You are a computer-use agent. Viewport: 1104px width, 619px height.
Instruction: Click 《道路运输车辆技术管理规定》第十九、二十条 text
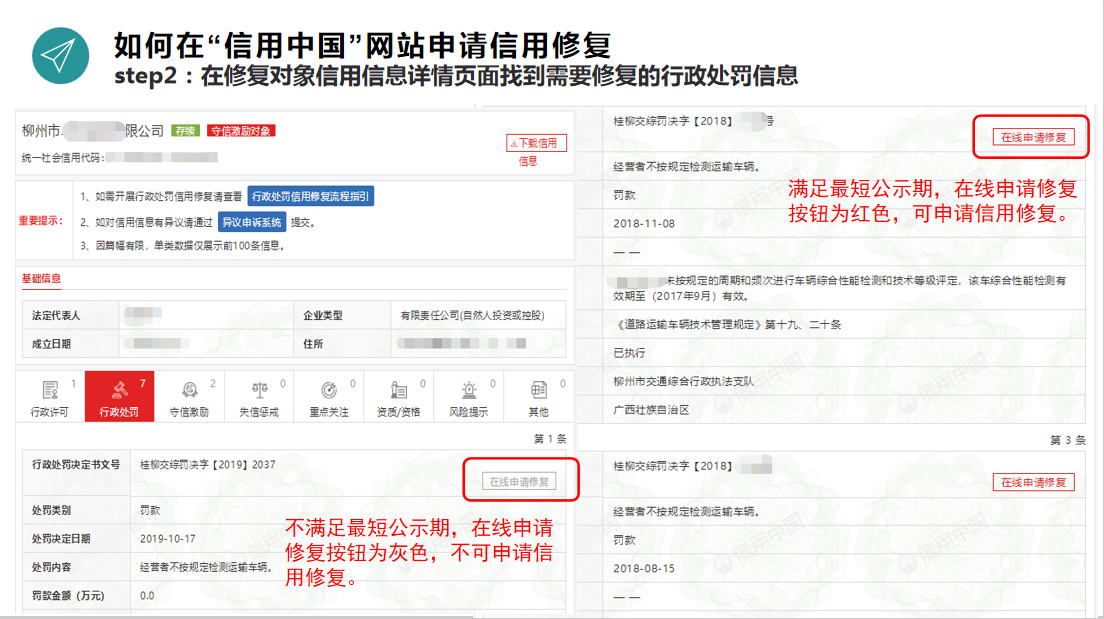pos(728,325)
